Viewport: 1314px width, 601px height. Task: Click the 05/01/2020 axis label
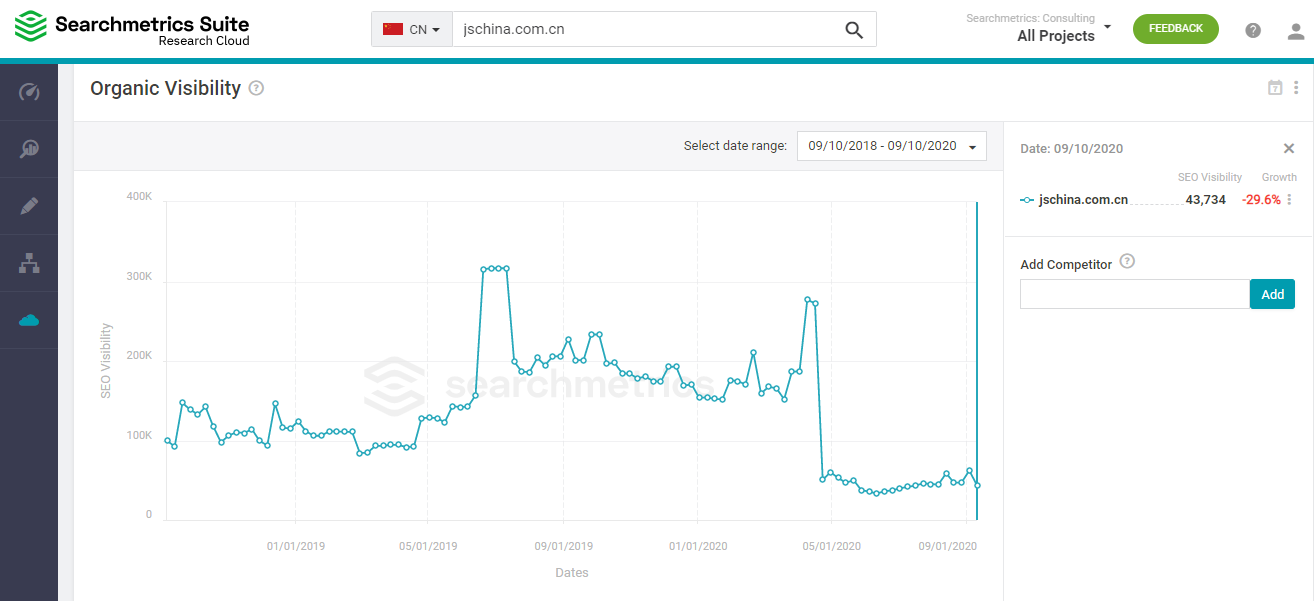coord(831,546)
